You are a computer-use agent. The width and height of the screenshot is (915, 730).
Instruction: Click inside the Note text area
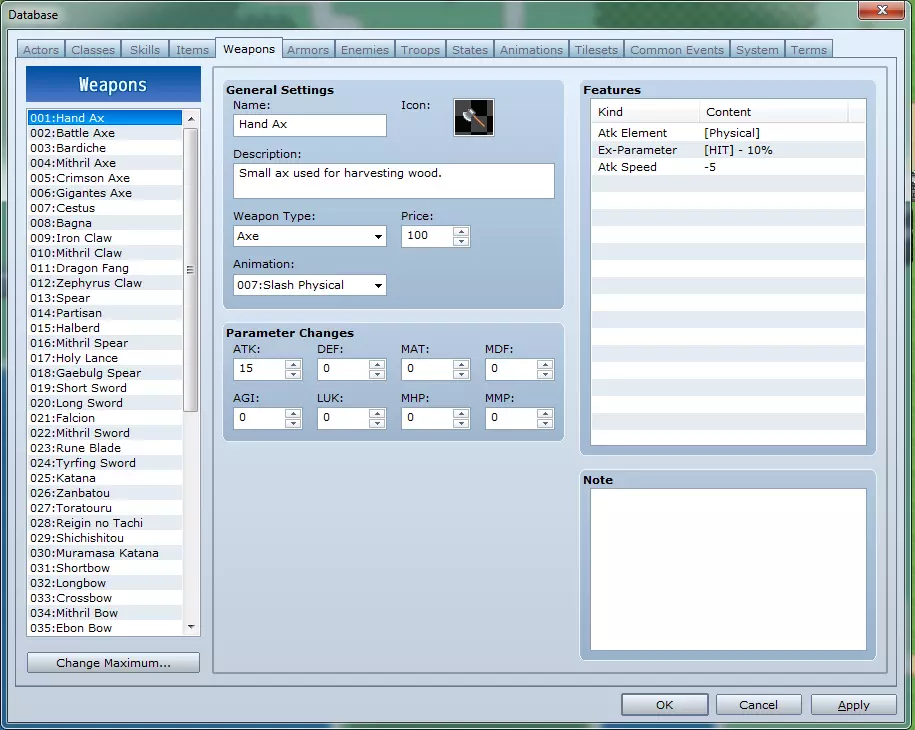[x=727, y=569]
